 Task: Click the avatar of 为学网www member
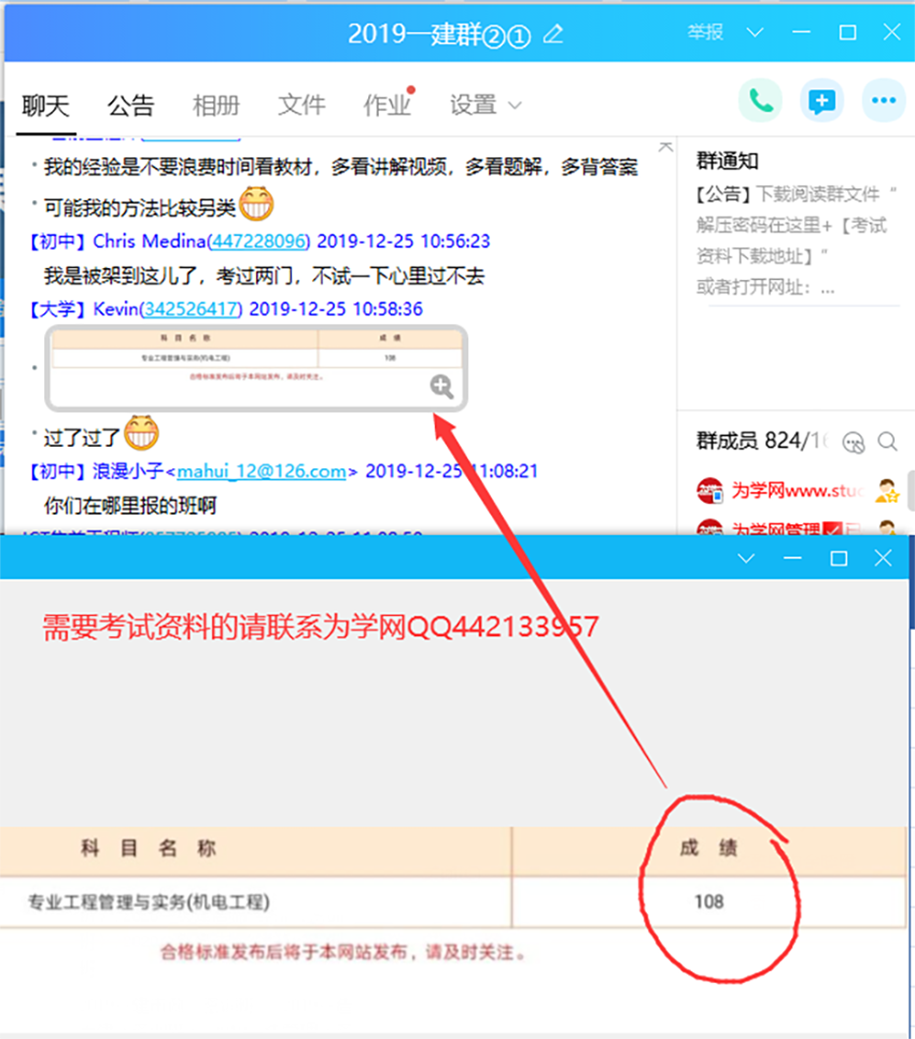click(710, 491)
